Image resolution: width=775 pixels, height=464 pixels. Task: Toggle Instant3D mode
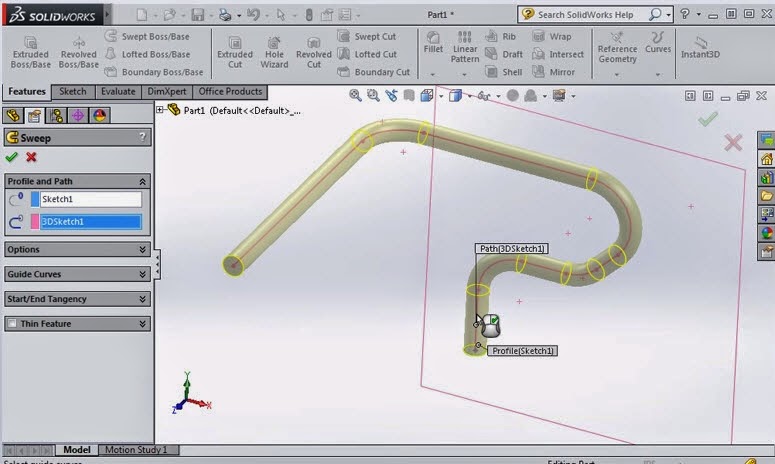[x=700, y=48]
